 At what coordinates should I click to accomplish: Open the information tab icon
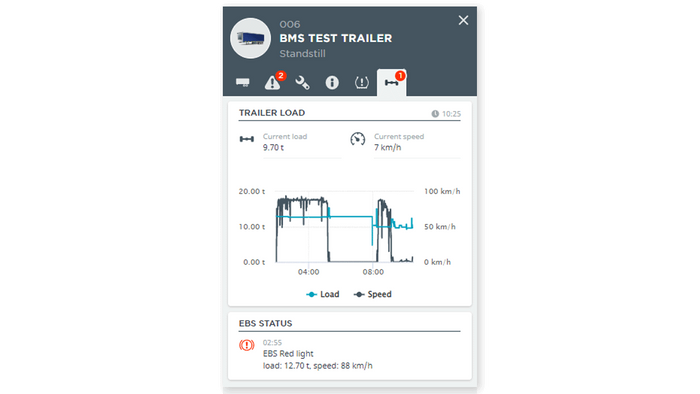[x=332, y=83]
